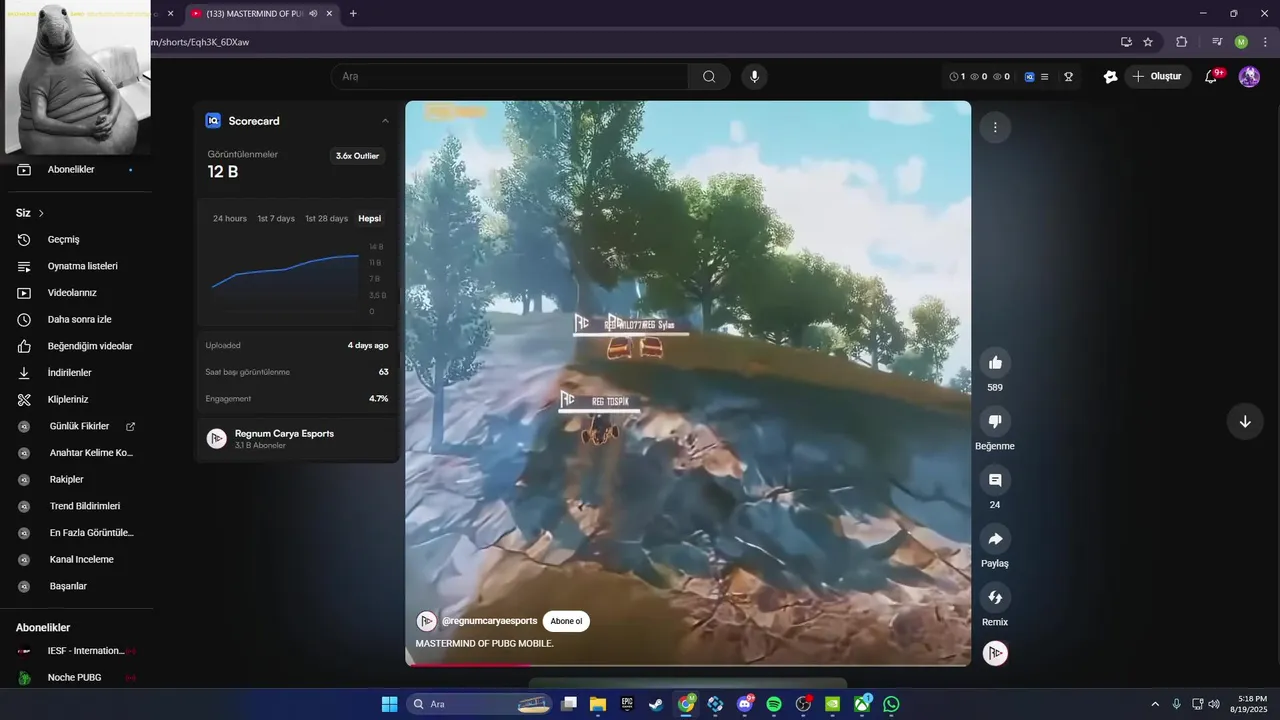Focus the YouTube search field Ara
This screenshot has width=1280, height=720.
click(x=510, y=76)
